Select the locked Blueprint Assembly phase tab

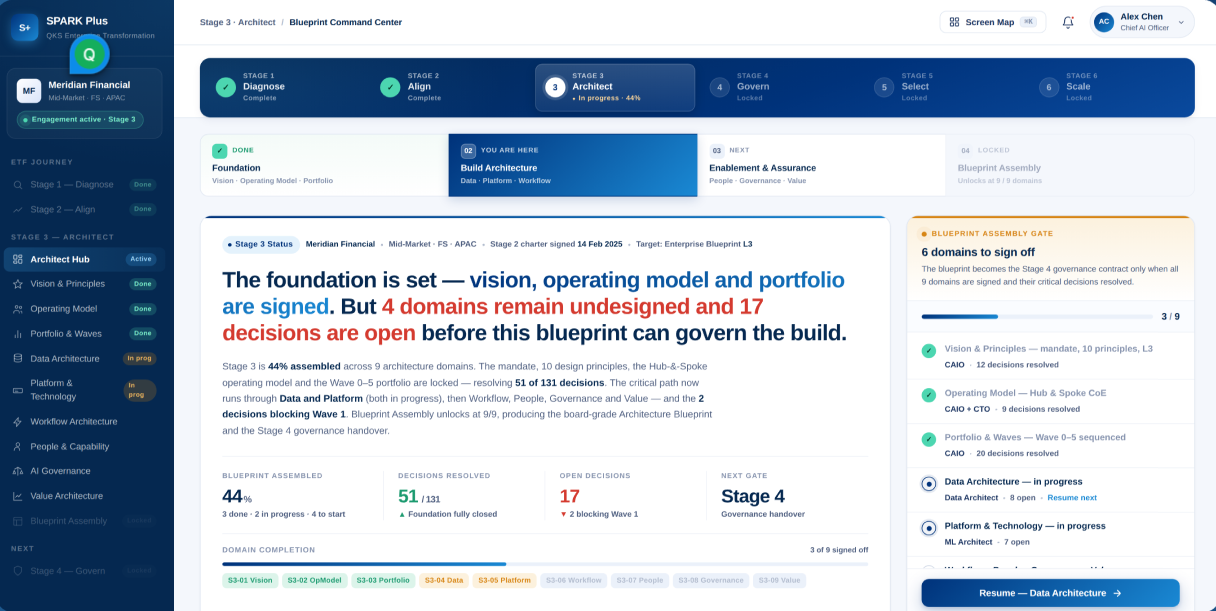click(1070, 165)
